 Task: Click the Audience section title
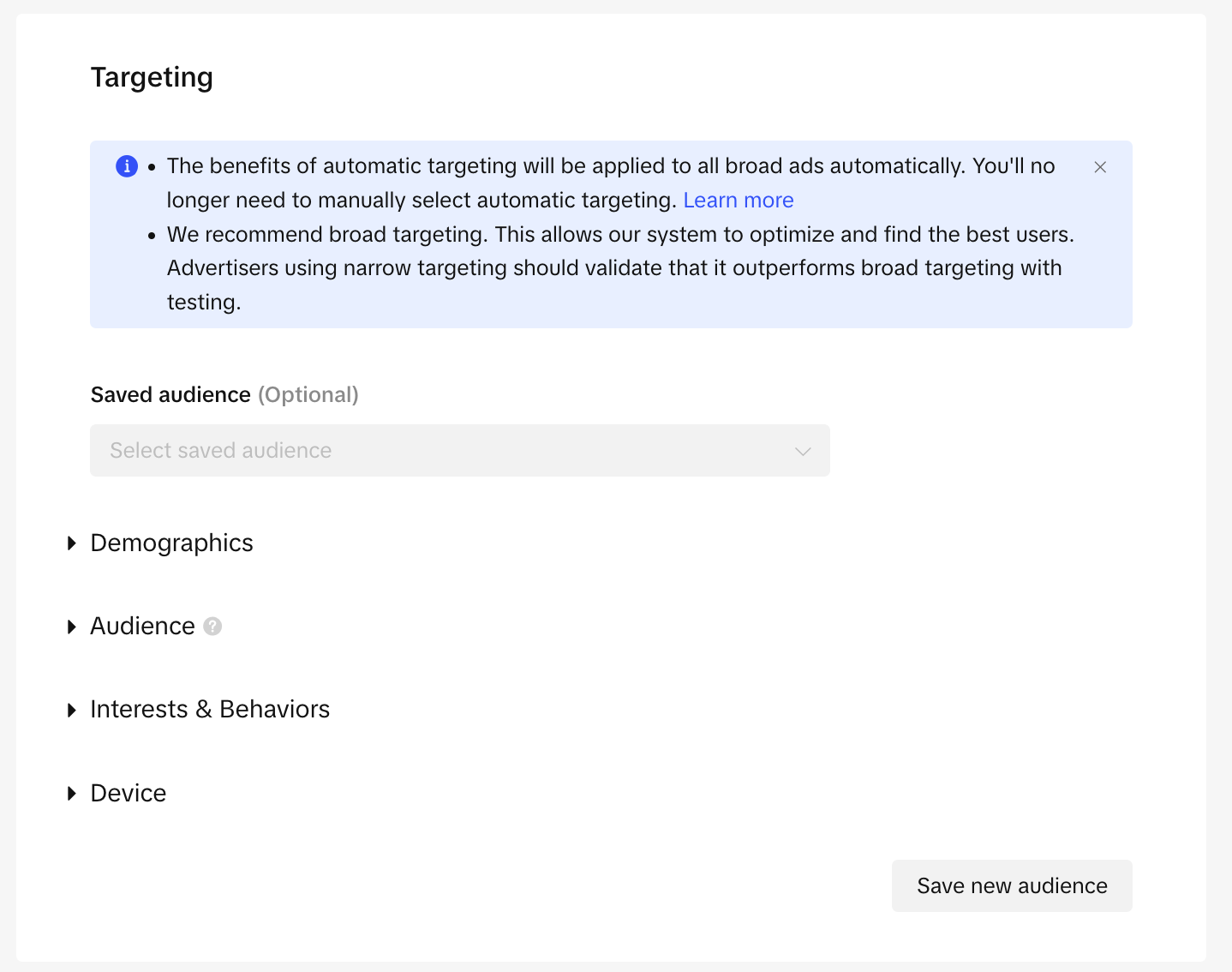pos(142,627)
